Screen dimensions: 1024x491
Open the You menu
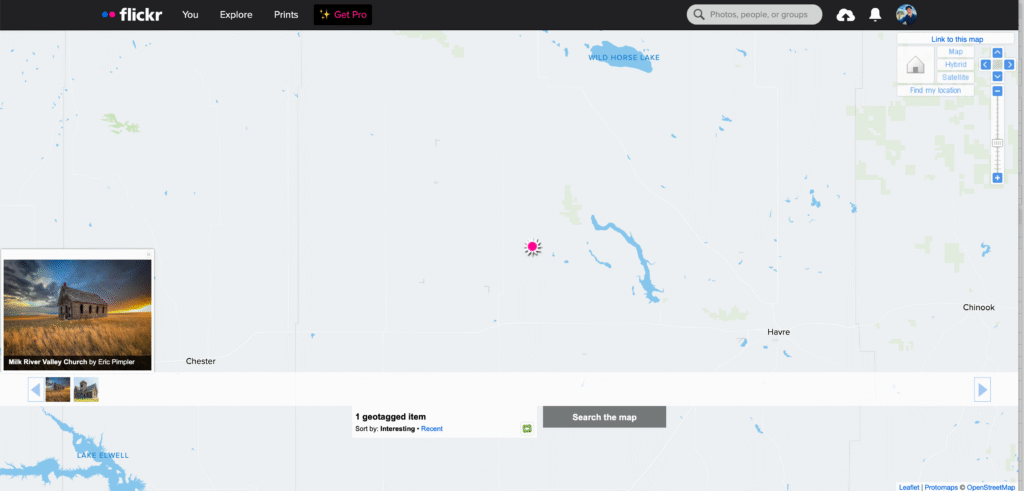tap(190, 15)
